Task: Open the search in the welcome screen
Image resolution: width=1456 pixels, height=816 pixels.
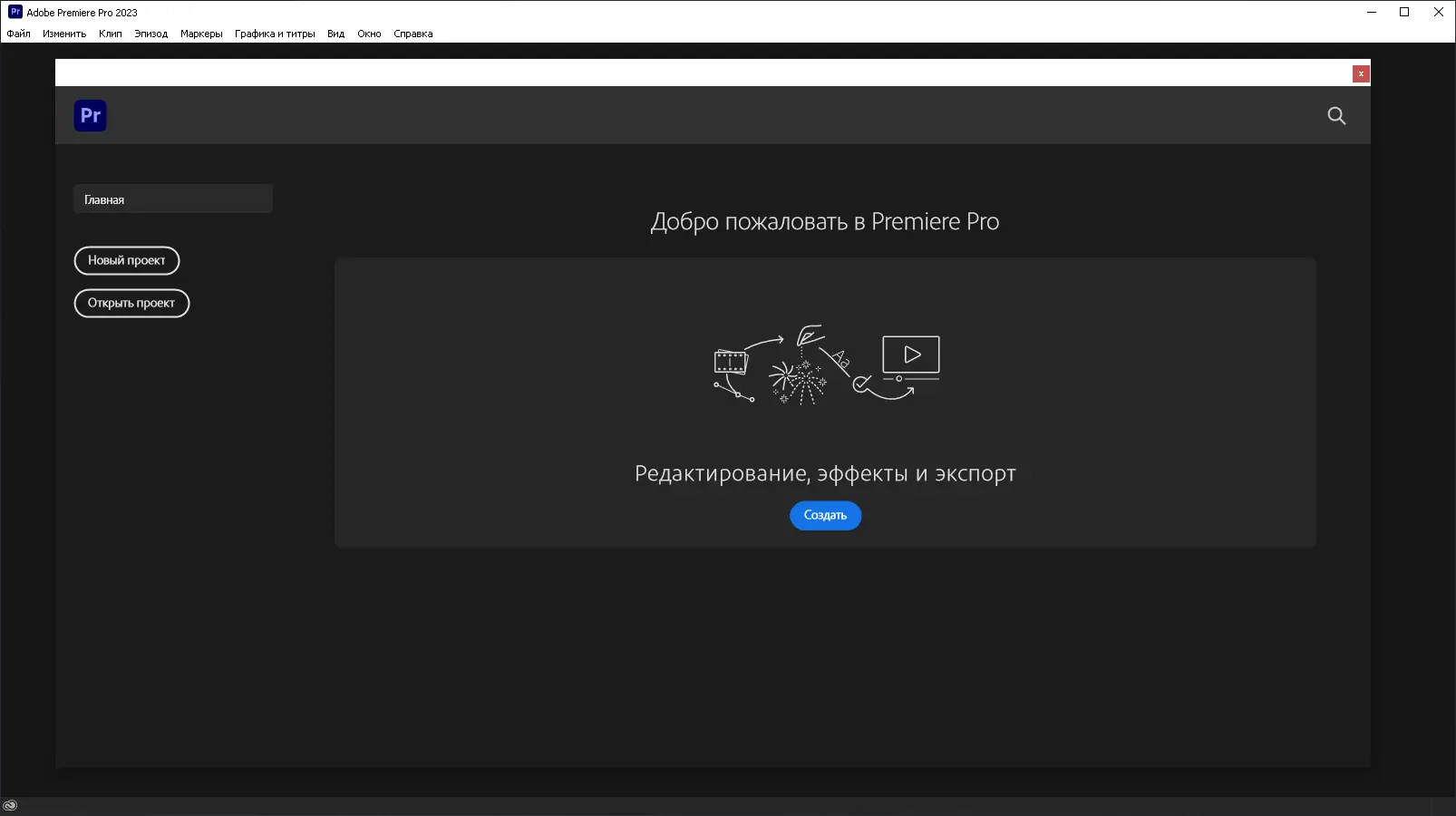Action: 1336,116
